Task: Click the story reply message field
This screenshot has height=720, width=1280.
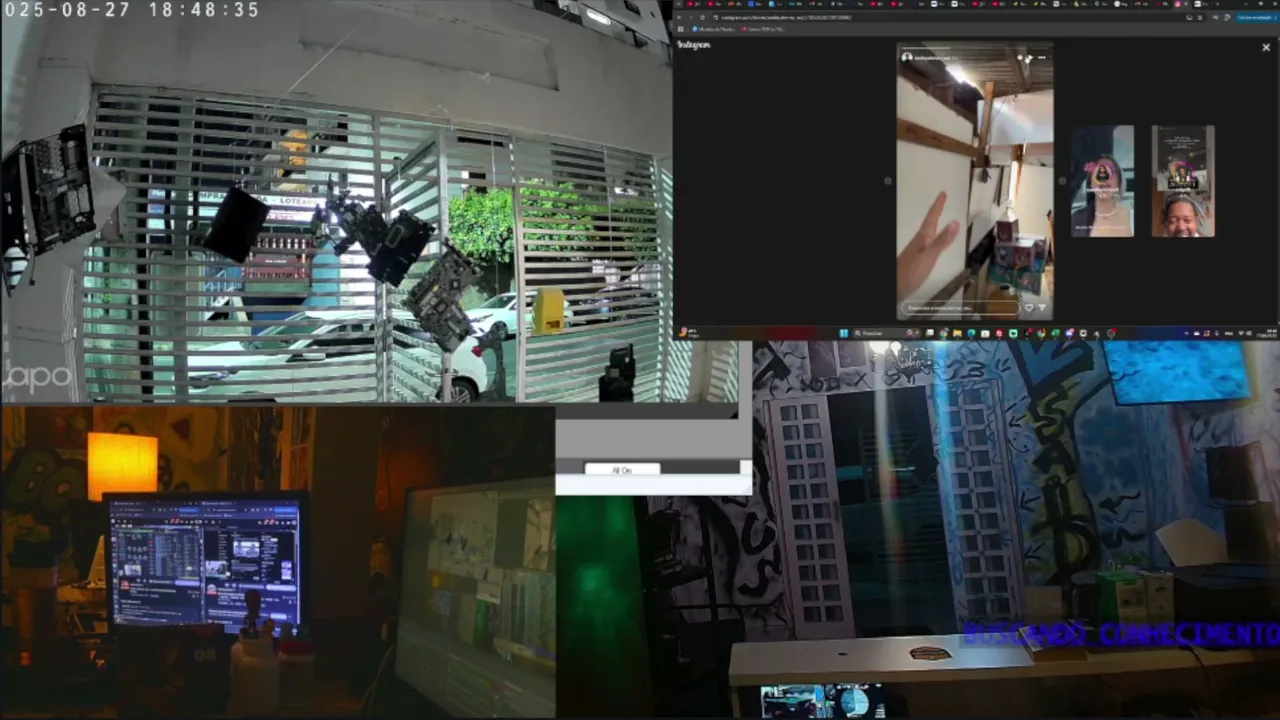Action: tap(960, 308)
